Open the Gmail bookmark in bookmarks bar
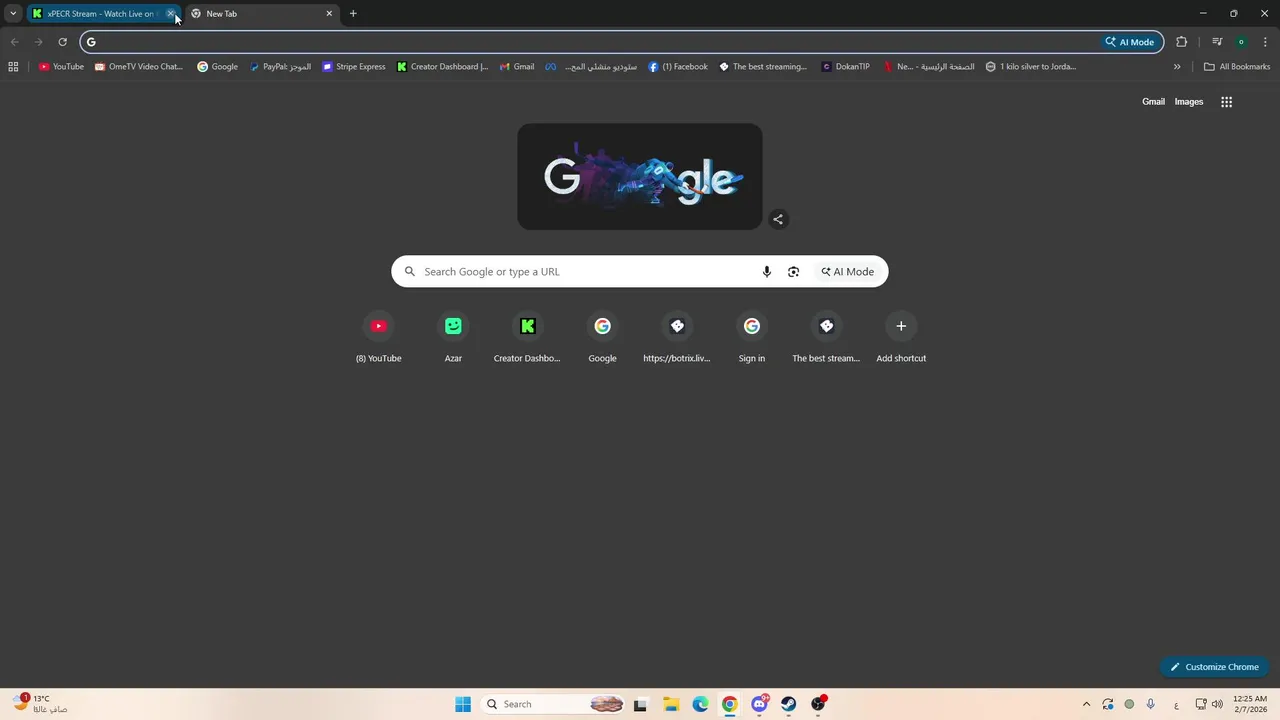This screenshot has height=720, width=1280. point(517,67)
